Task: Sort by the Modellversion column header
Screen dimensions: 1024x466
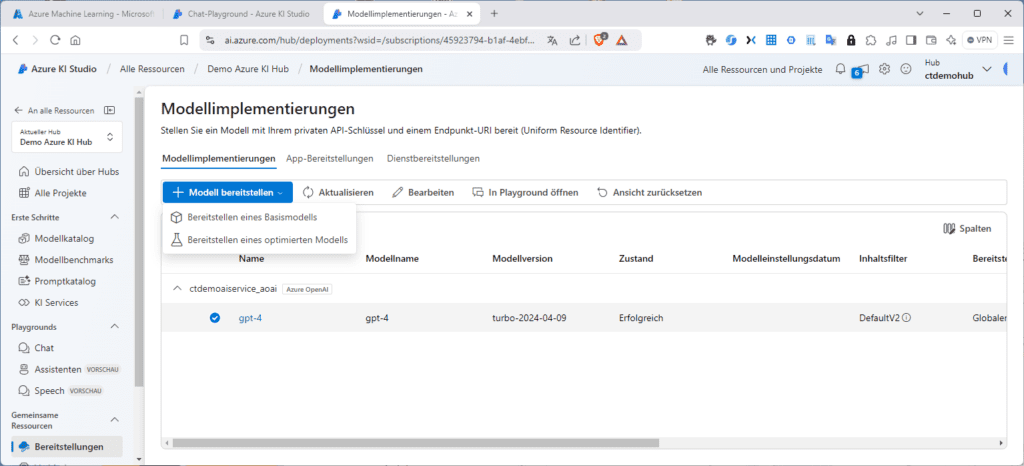Action: pyautogui.click(x=522, y=258)
